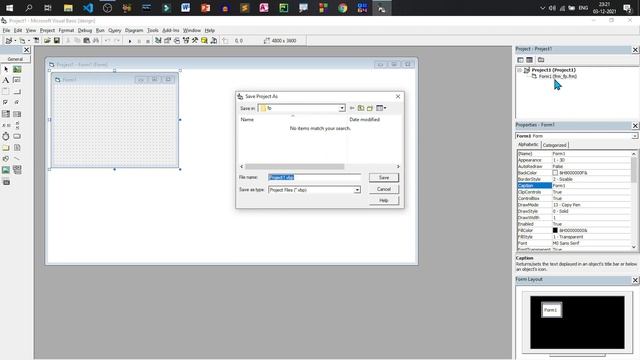Create new folder in Save Project dialog

coord(370,108)
